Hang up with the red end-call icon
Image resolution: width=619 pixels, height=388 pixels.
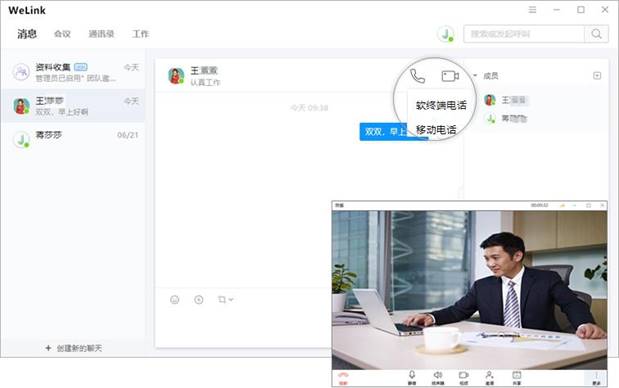tap(343, 378)
